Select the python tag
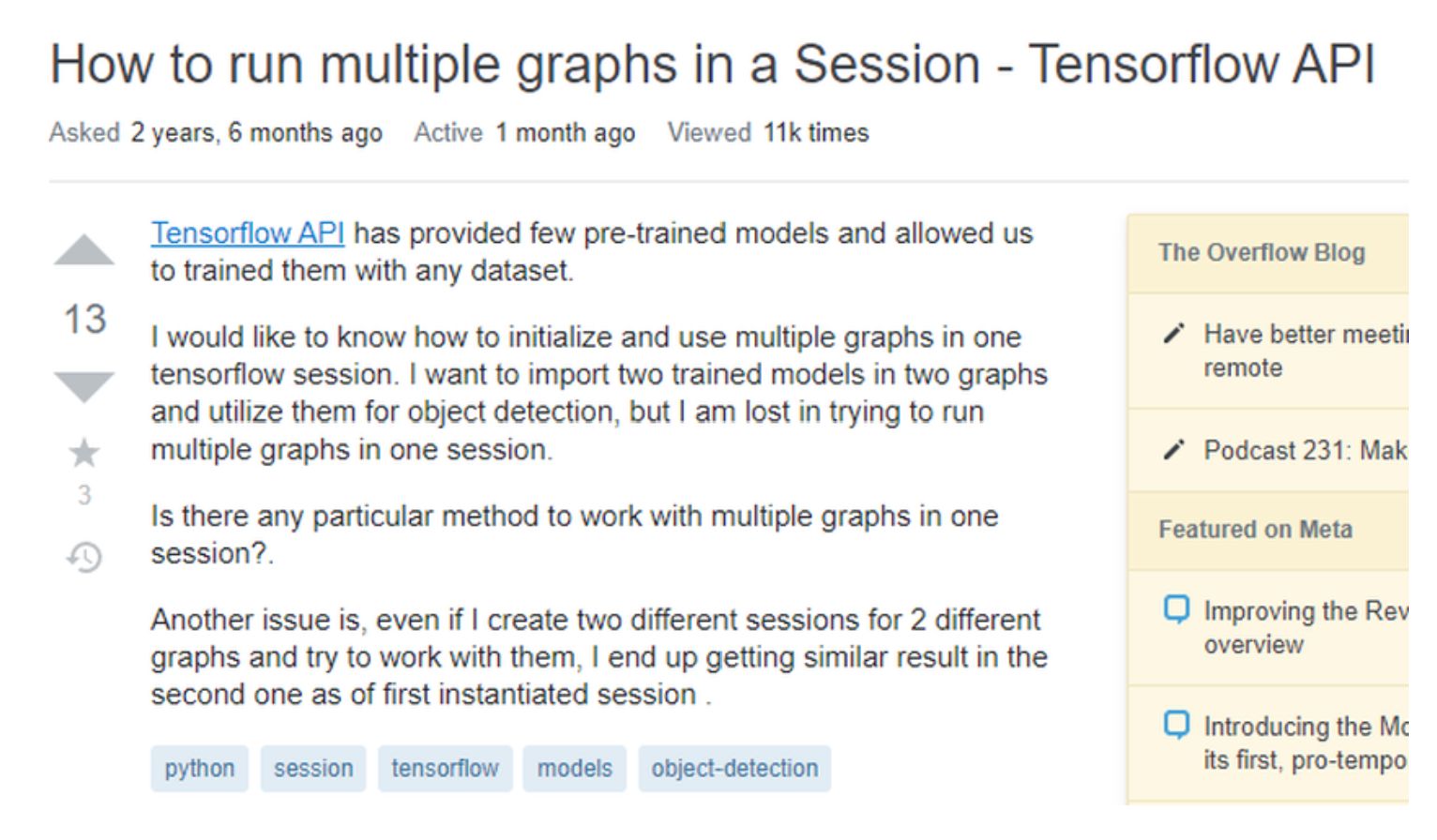This screenshot has height=840, width=1437. 200,769
